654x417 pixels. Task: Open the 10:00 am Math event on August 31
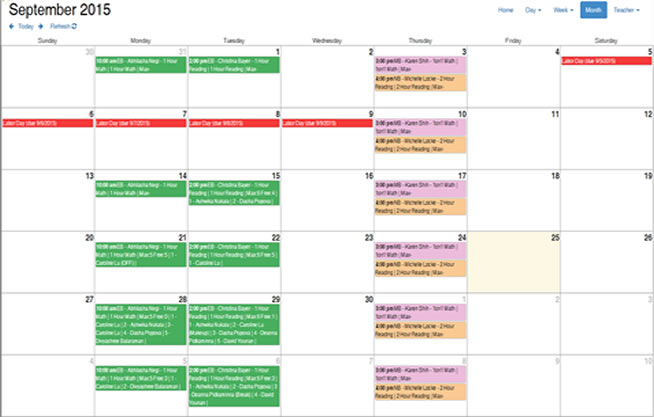tap(141, 65)
